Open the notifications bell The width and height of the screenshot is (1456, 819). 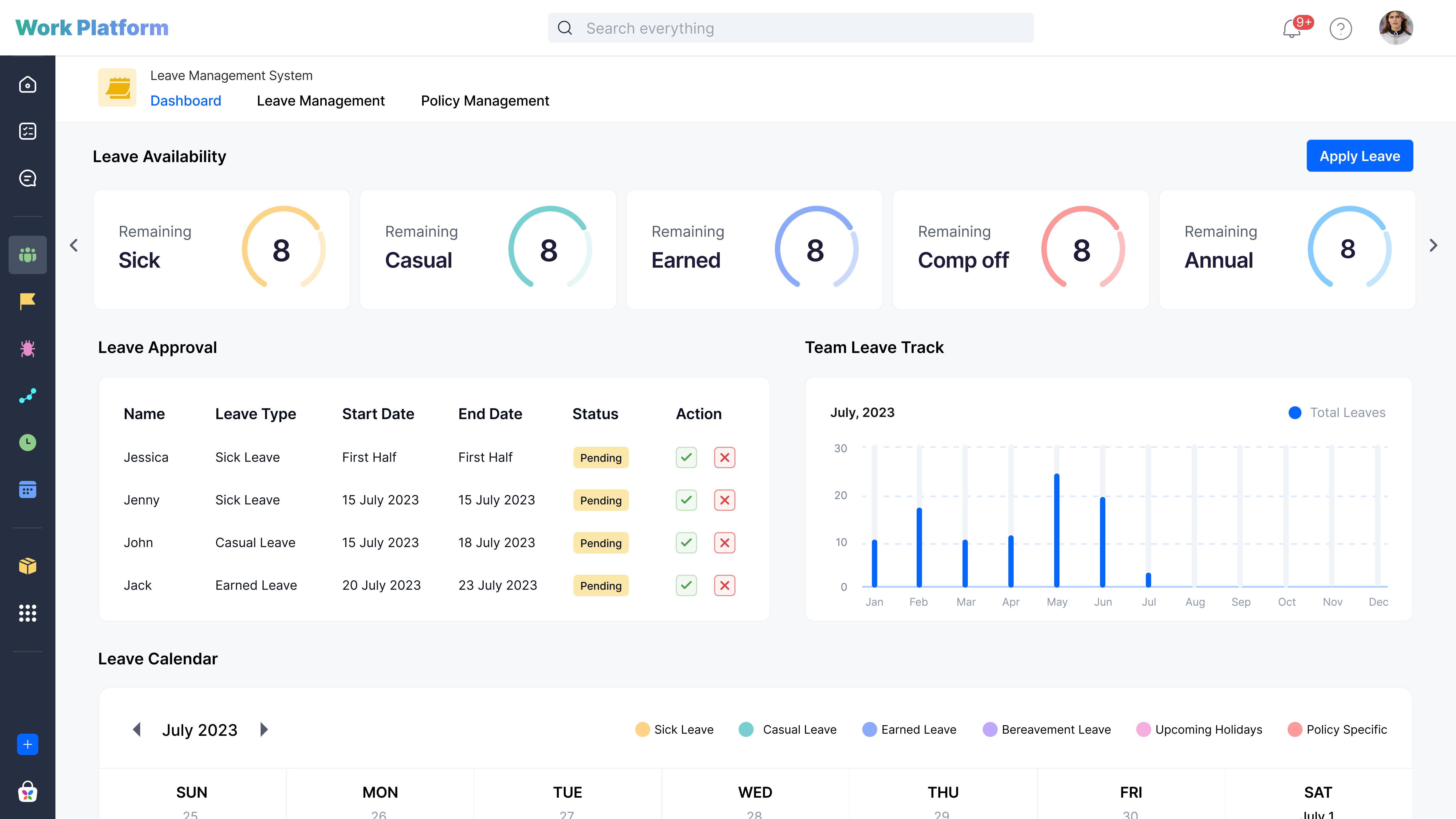click(1292, 28)
